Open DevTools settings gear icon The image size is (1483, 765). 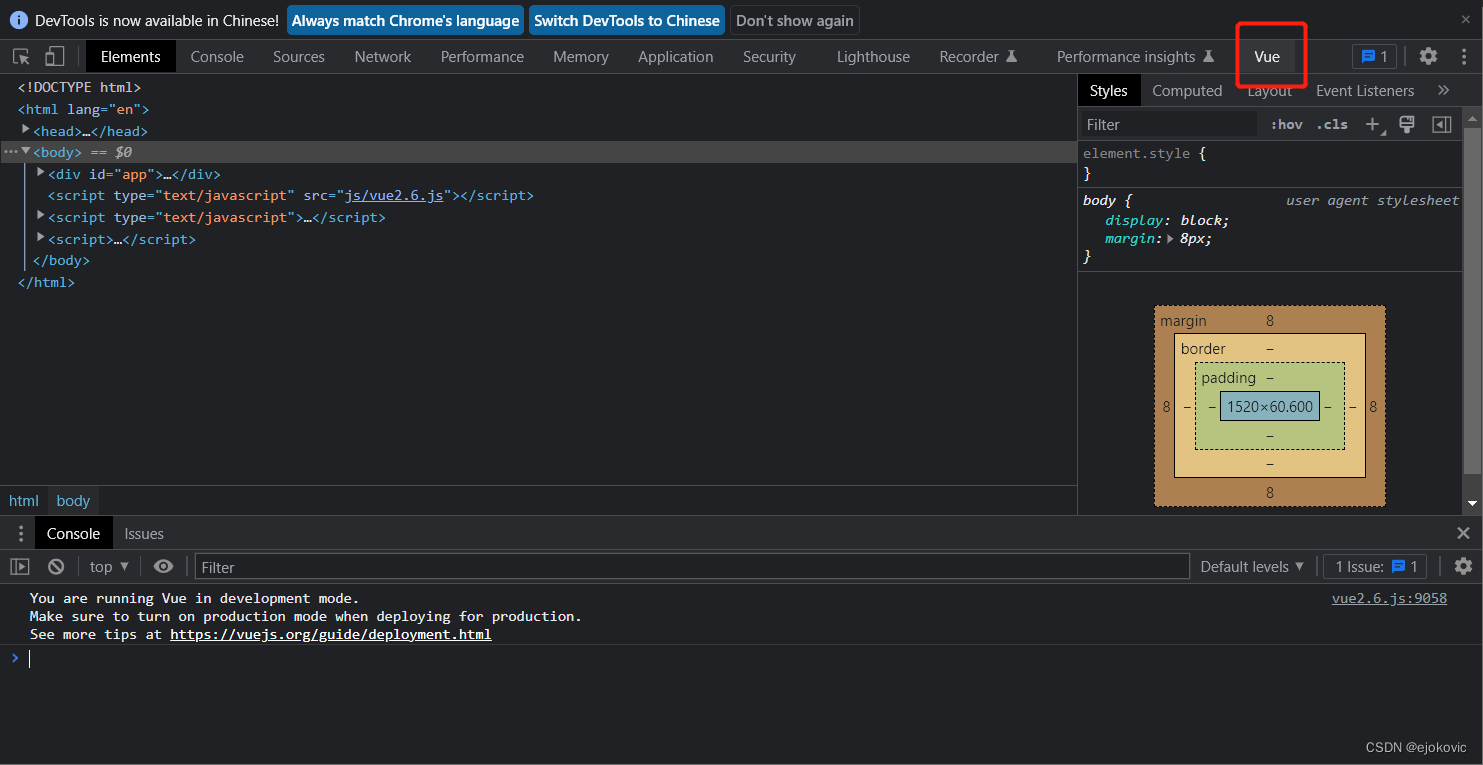pyautogui.click(x=1429, y=57)
